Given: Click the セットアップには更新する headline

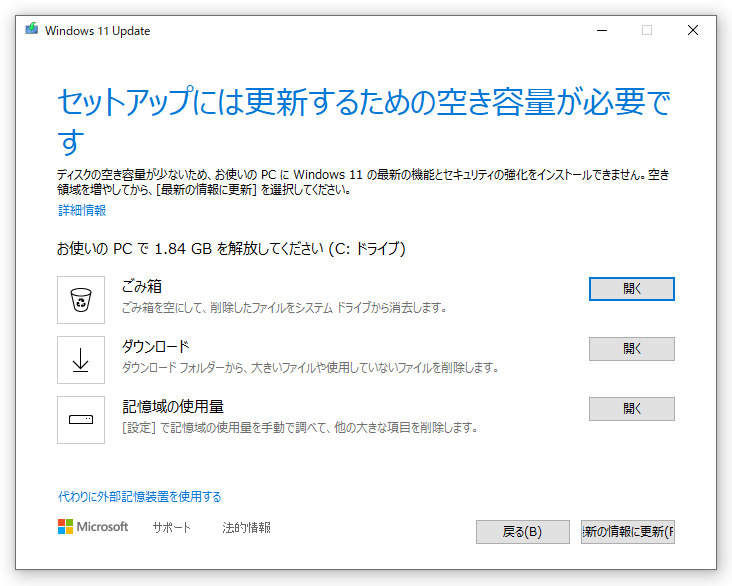Looking at the screenshot, I should coord(364,120).
